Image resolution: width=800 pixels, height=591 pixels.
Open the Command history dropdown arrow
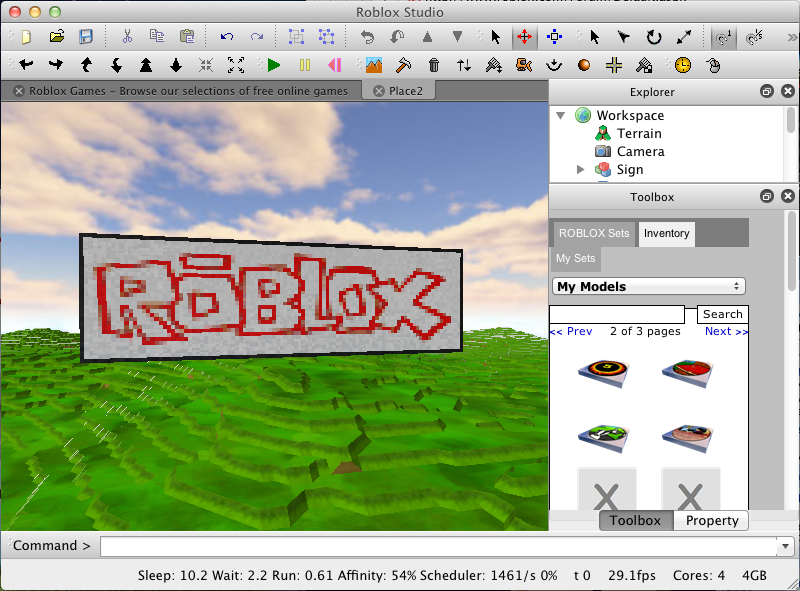[785, 547]
